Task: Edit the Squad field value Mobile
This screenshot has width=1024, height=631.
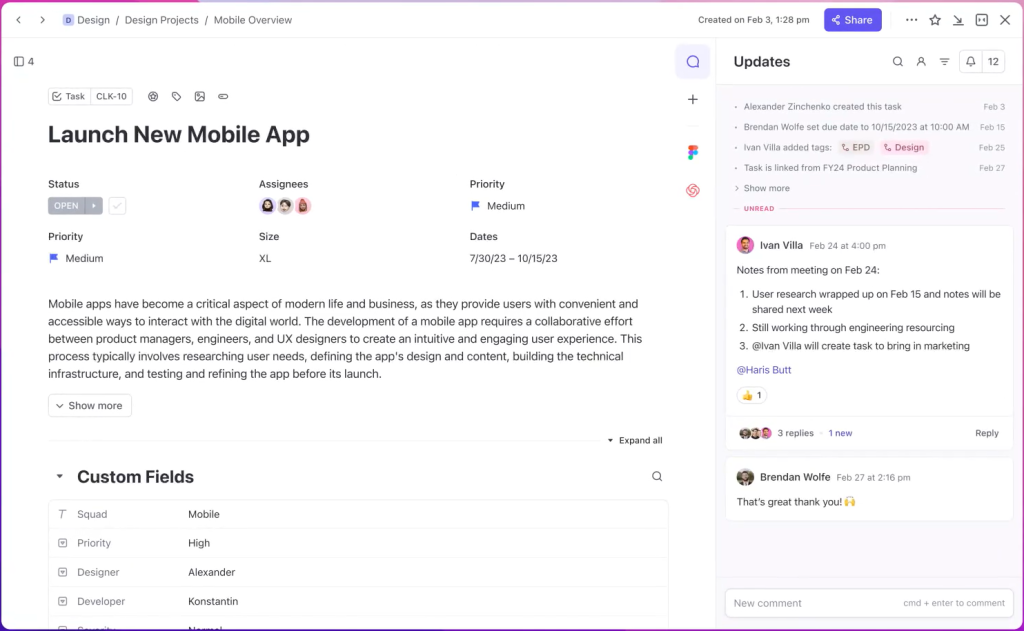Action: coord(204,514)
